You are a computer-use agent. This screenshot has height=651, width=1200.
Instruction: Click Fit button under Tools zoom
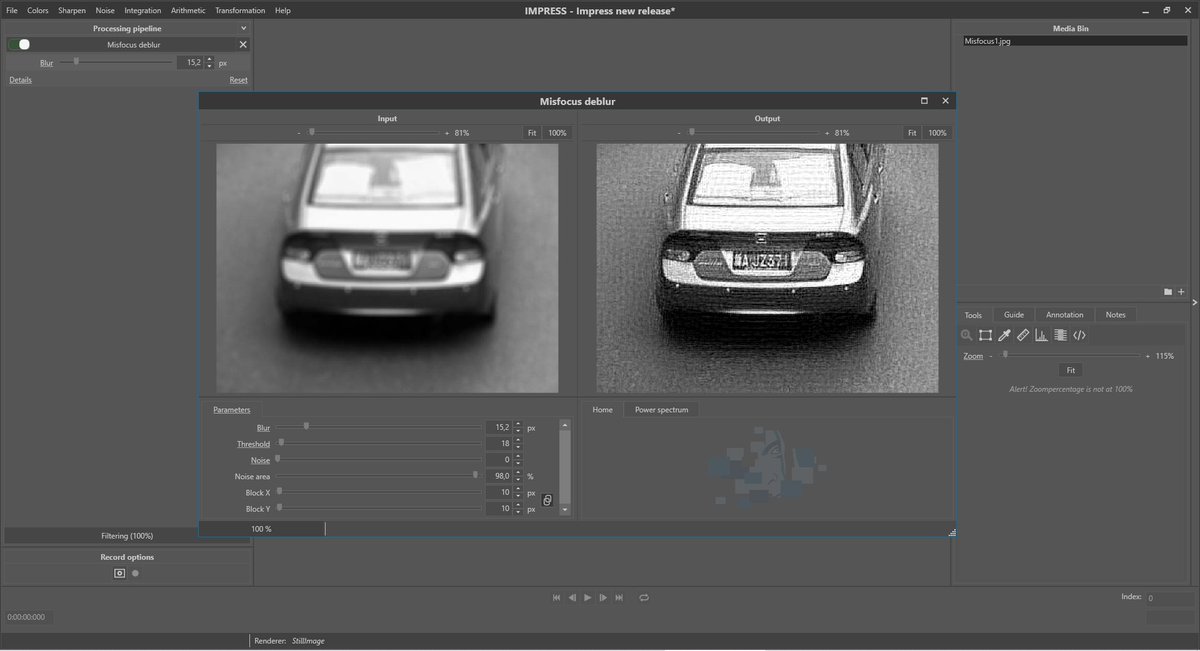tap(1071, 370)
